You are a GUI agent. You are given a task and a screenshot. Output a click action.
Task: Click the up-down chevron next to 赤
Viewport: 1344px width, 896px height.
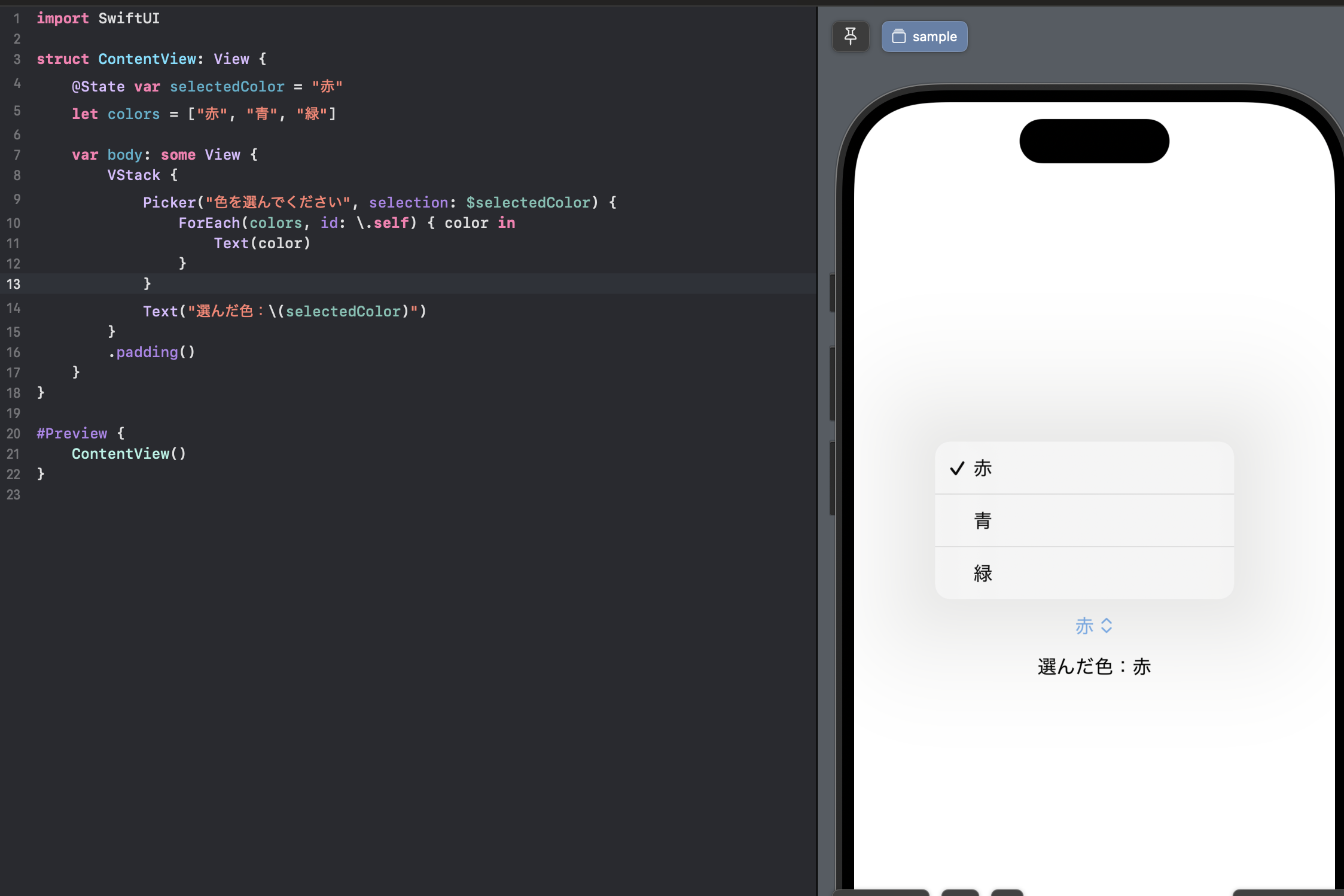[1105, 625]
